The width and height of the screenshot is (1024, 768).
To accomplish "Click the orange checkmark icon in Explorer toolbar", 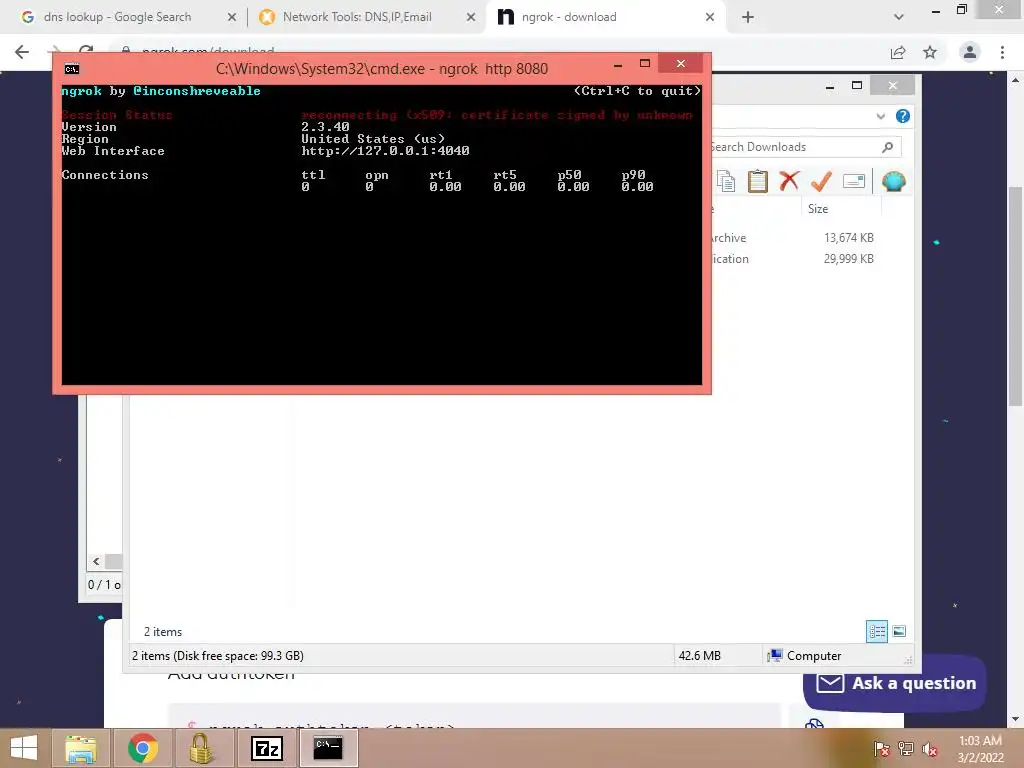I will pos(821,181).
